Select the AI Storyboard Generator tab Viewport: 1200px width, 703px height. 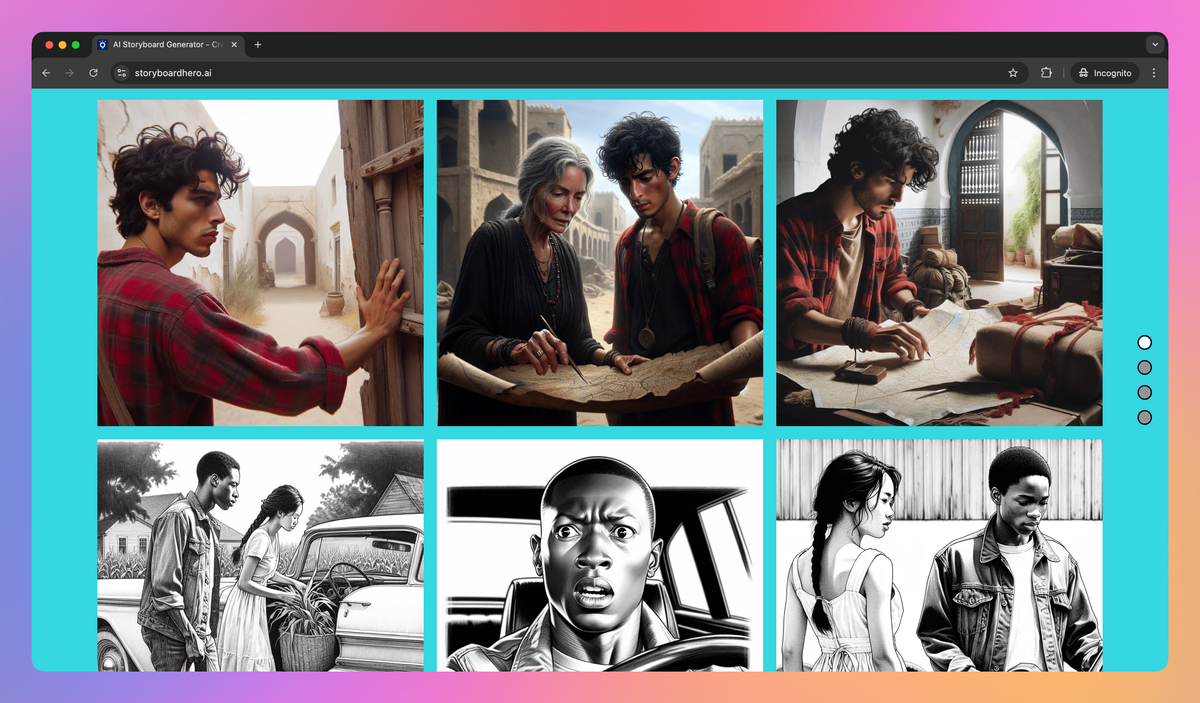point(168,45)
